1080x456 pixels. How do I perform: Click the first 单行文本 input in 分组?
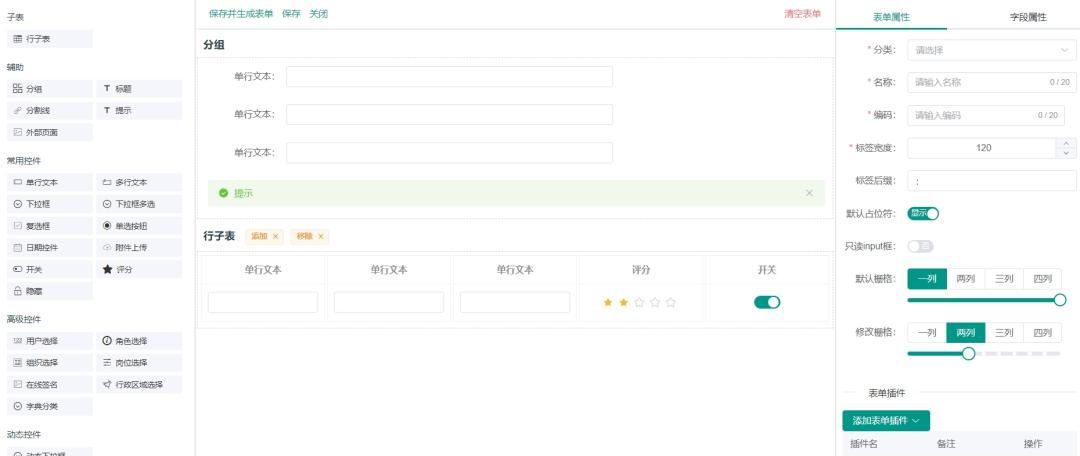(x=449, y=76)
